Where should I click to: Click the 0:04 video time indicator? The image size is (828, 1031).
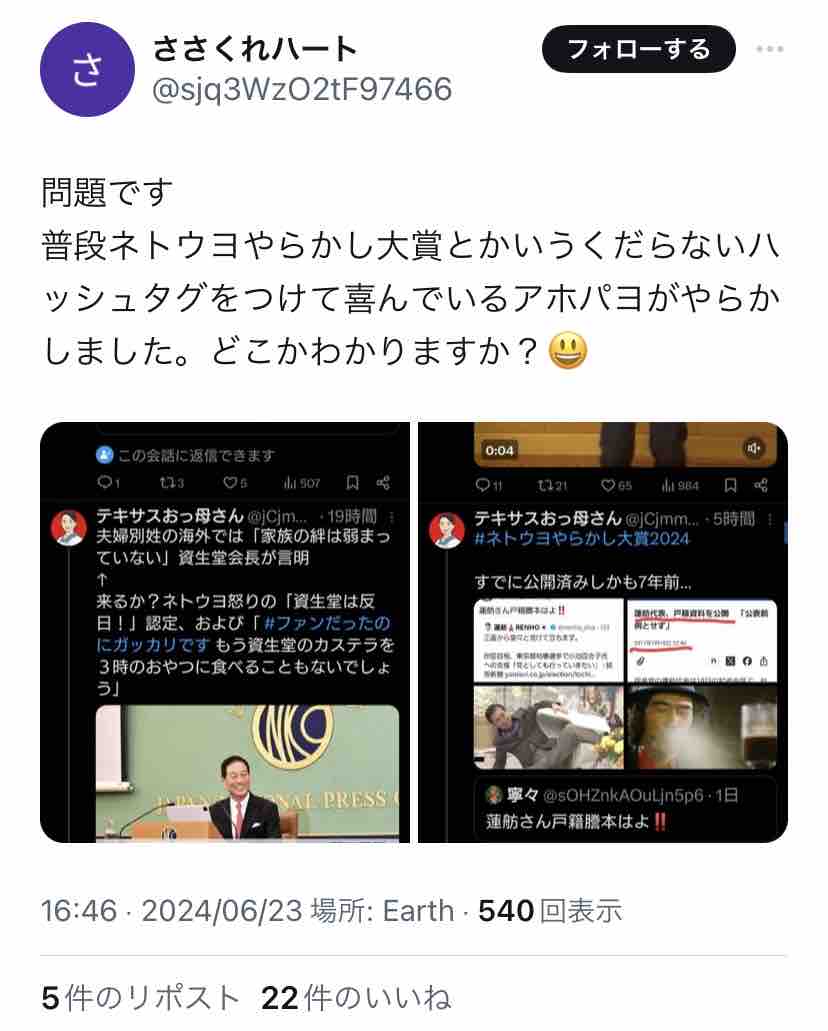point(500,450)
